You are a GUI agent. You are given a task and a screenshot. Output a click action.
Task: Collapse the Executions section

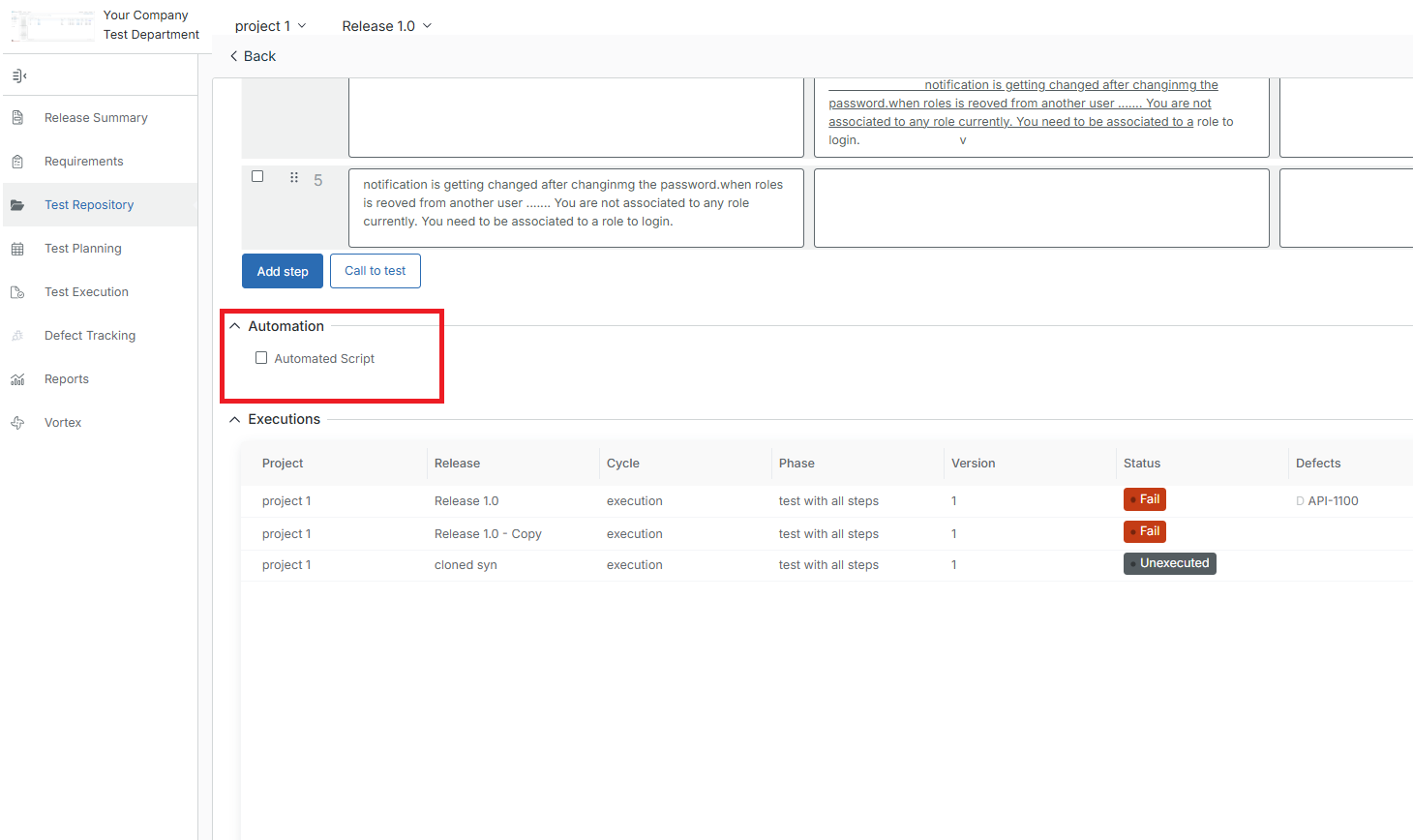point(233,419)
